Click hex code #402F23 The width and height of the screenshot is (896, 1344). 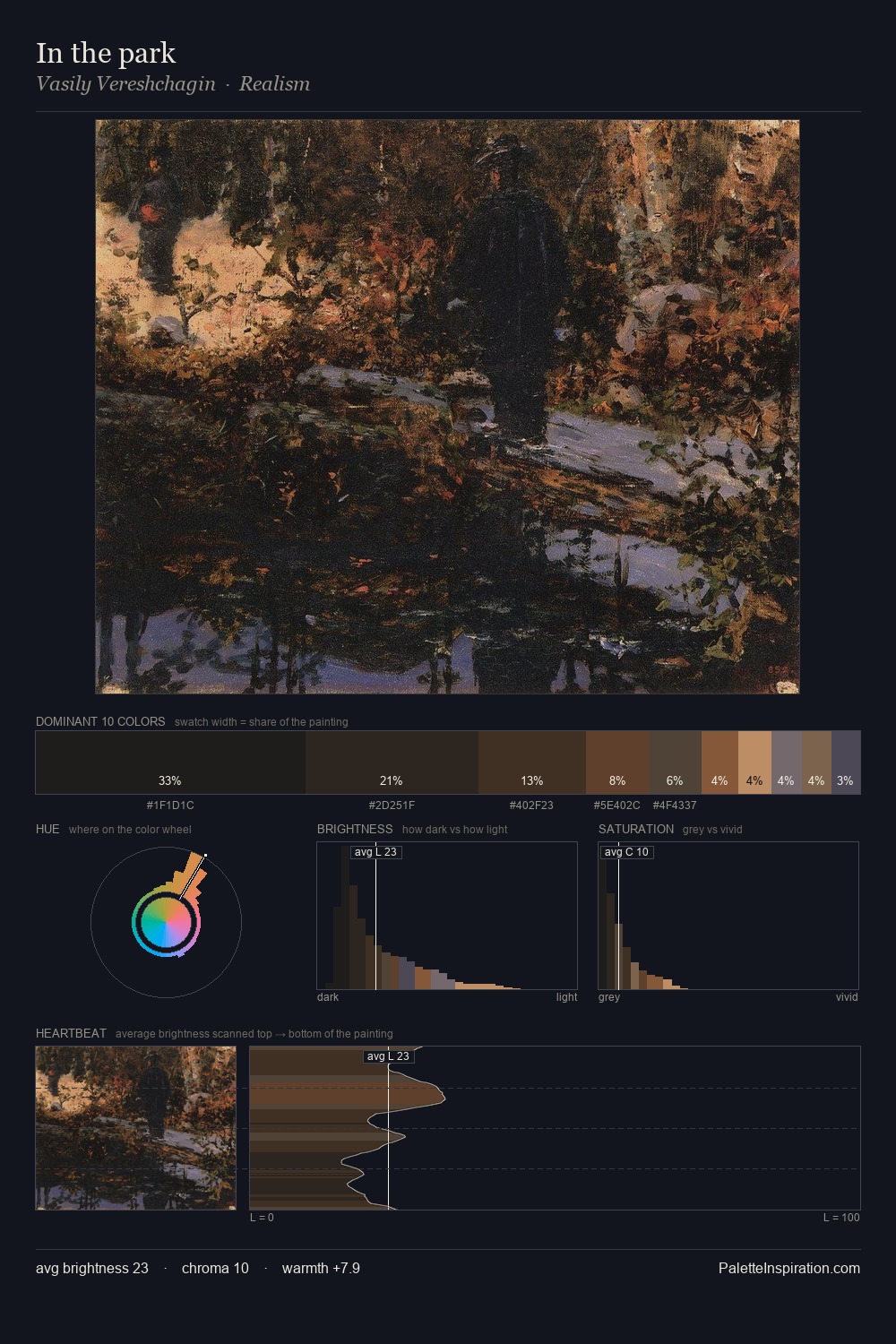pyautogui.click(x=531, y=806)
